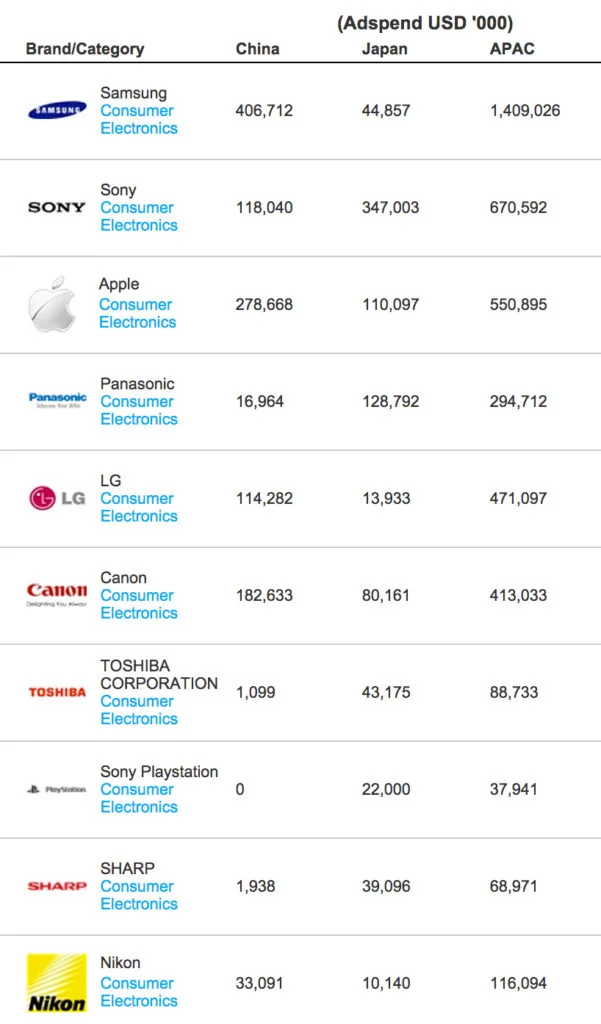Click the Brand/Category column header
The width and height of the screenshot is (601, 1024).
point(85,49)
